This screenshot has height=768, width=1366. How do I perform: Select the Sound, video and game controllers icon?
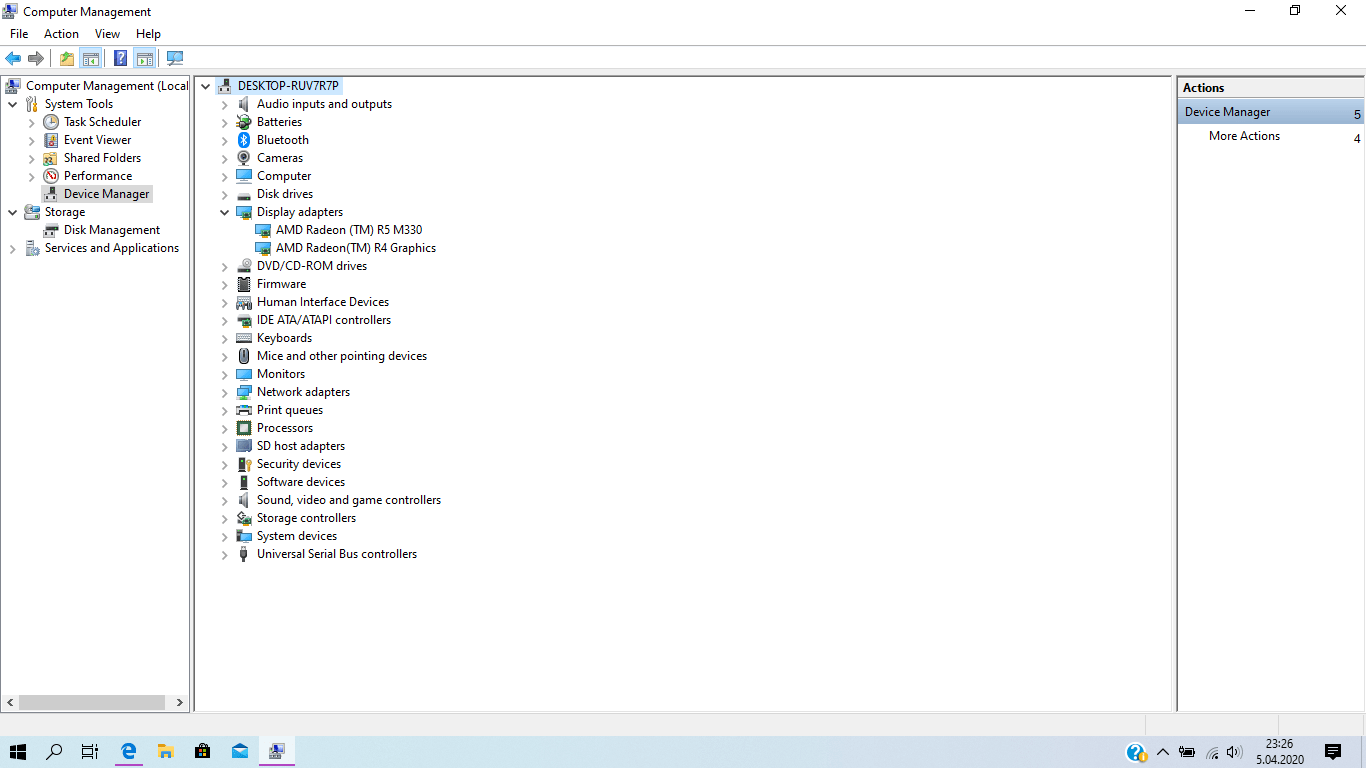click(x=244, y=500)
